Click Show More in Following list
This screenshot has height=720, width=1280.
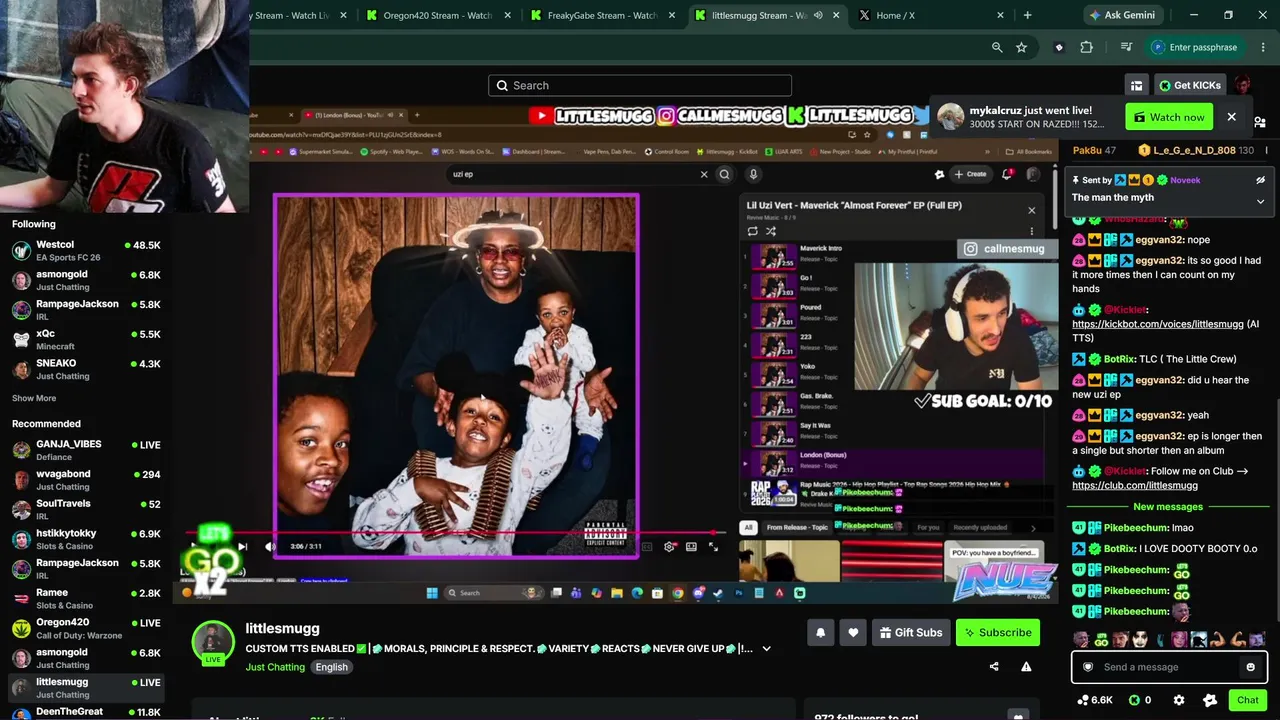[x=34, y=398]
